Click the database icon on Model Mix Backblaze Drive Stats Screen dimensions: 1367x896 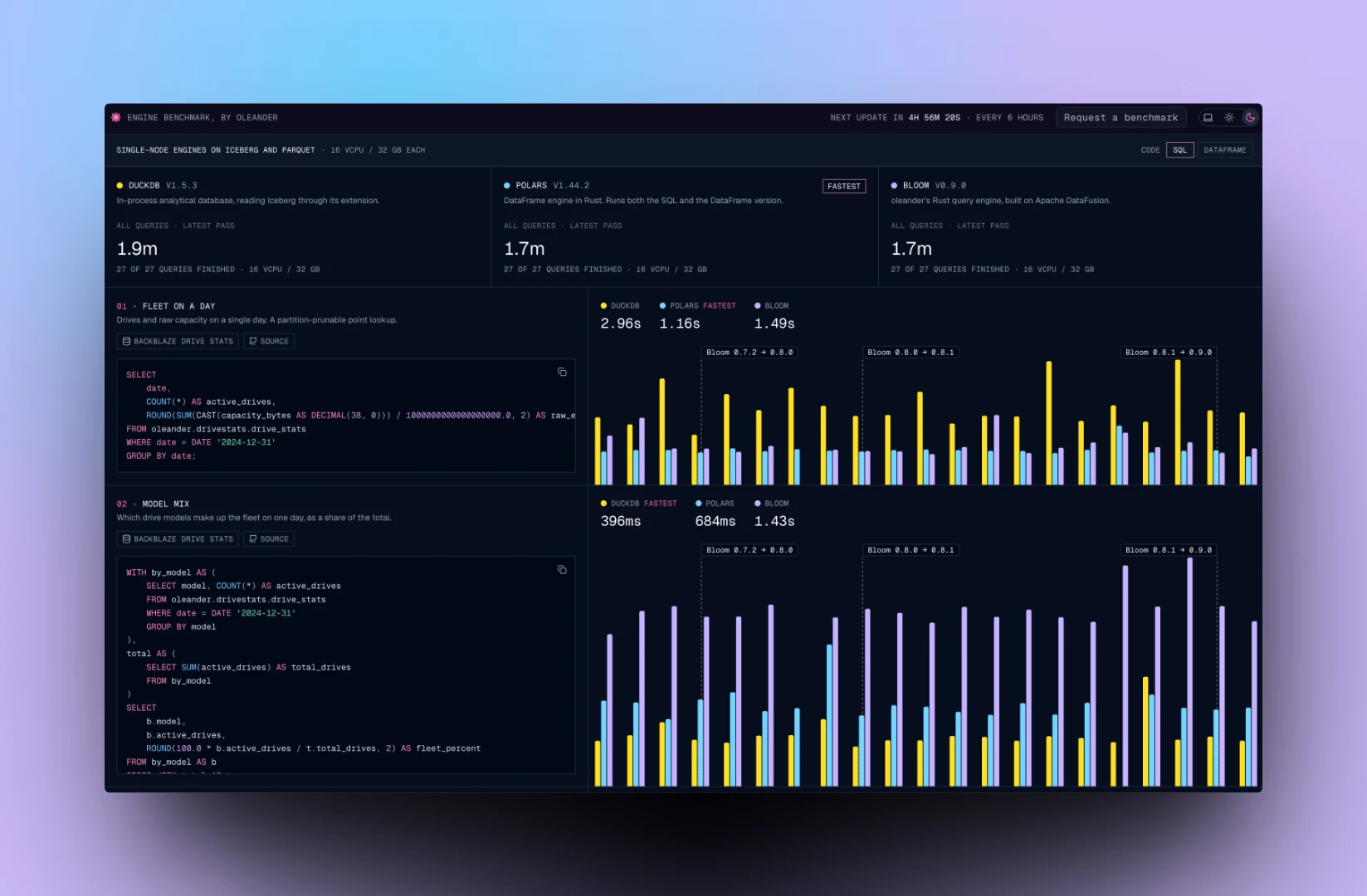tap(126, 539)
